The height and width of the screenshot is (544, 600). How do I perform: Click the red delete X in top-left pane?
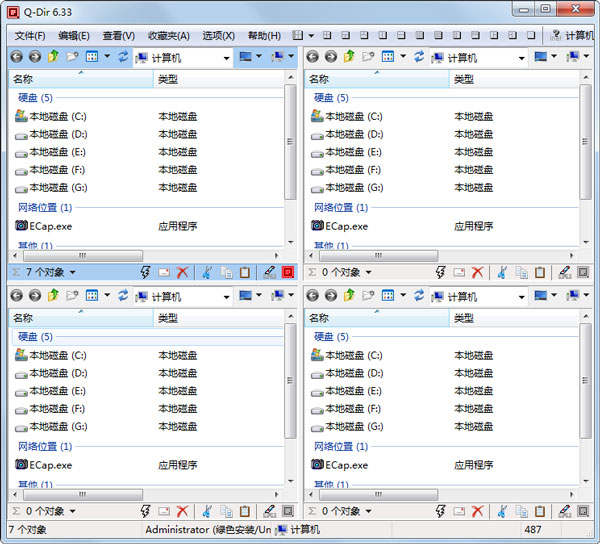[182, 272]
